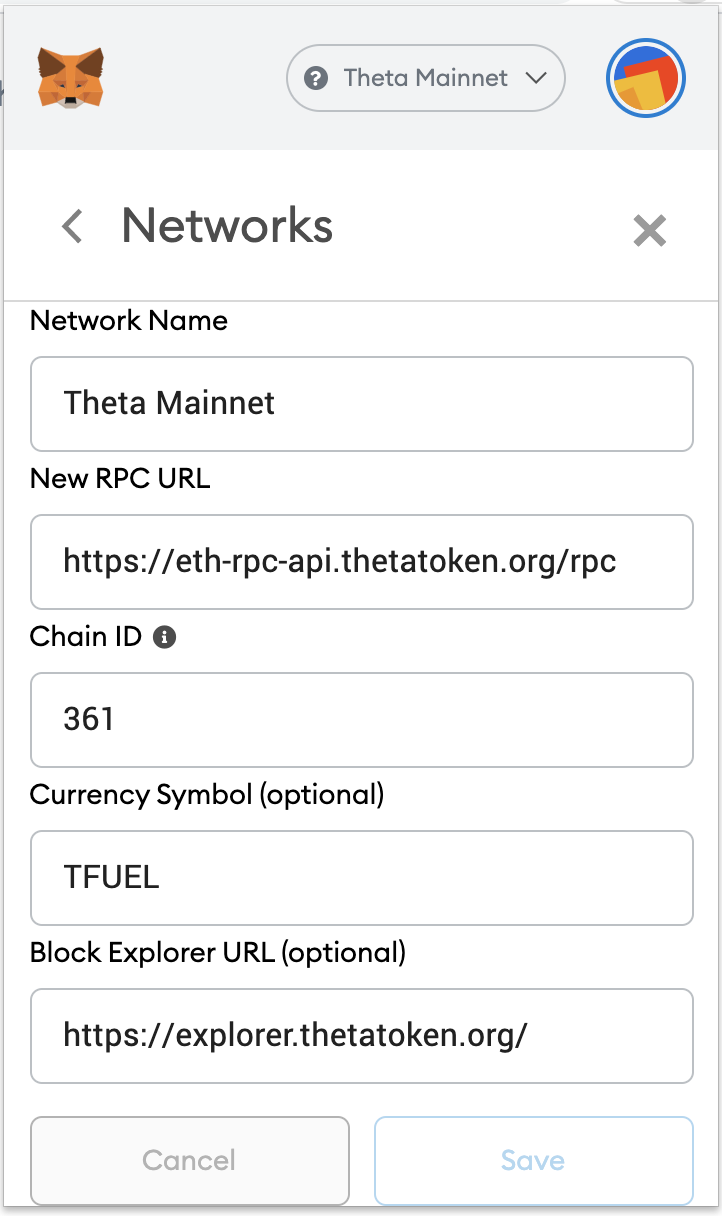
Task: Click the Network Name label
Action: [x=129, y=321]
